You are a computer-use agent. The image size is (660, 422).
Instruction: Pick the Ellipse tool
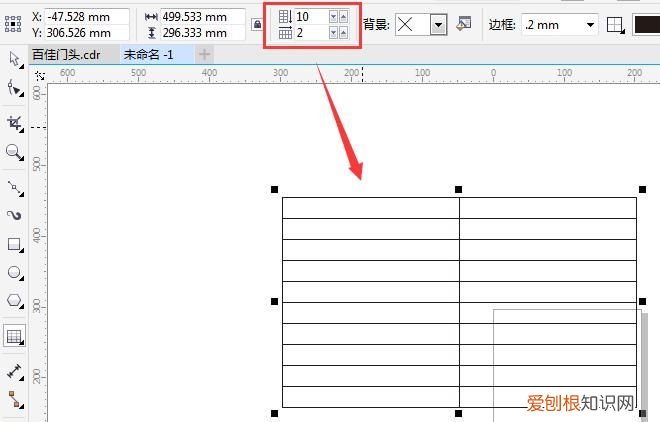click(x=14, y=272)
